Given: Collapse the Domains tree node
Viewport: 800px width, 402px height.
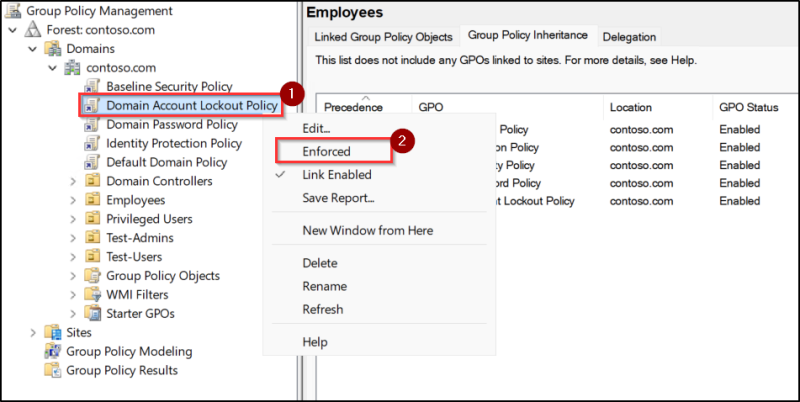Looking at the screenshot, I should 33,49.
